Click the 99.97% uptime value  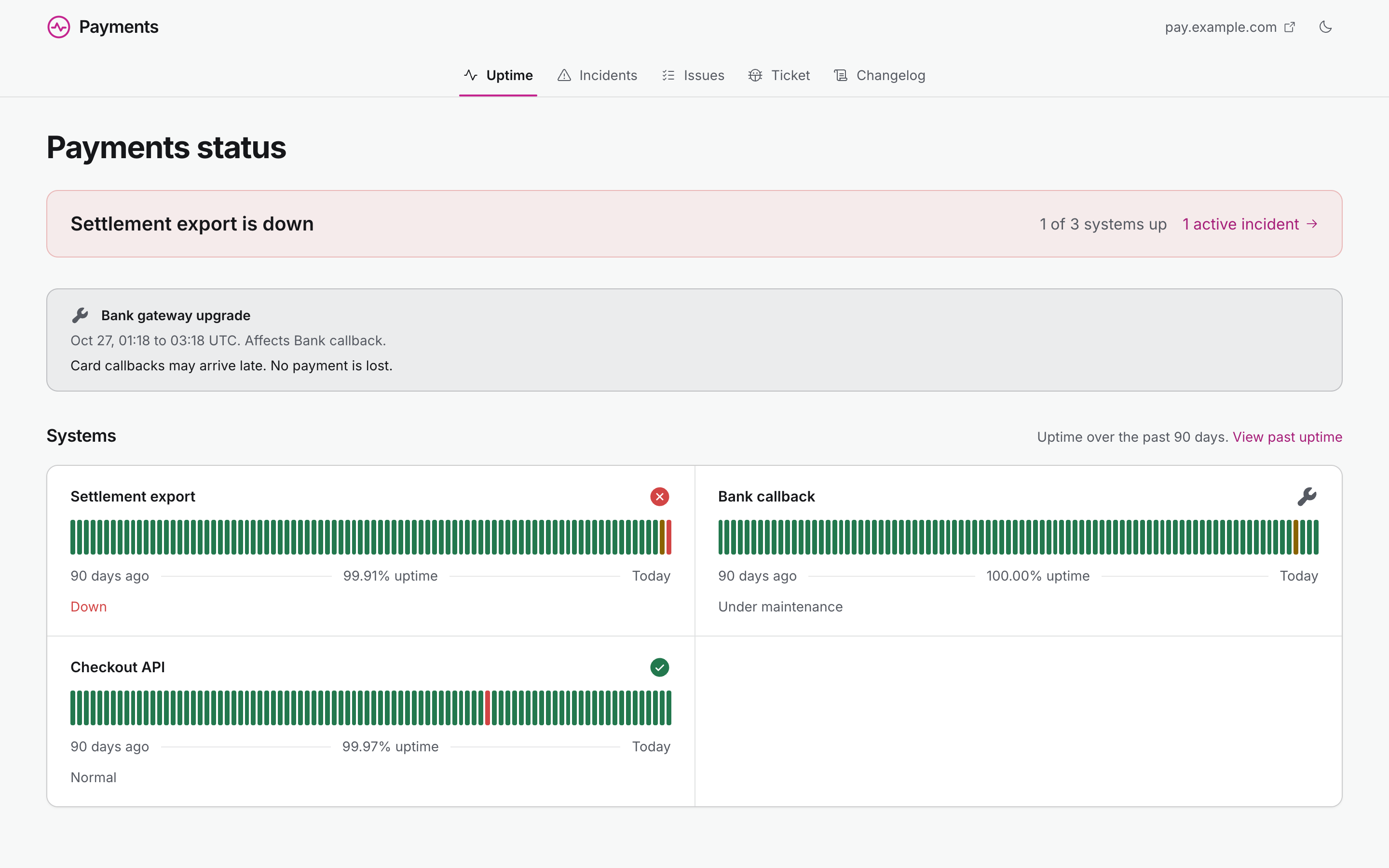[390, 746]
